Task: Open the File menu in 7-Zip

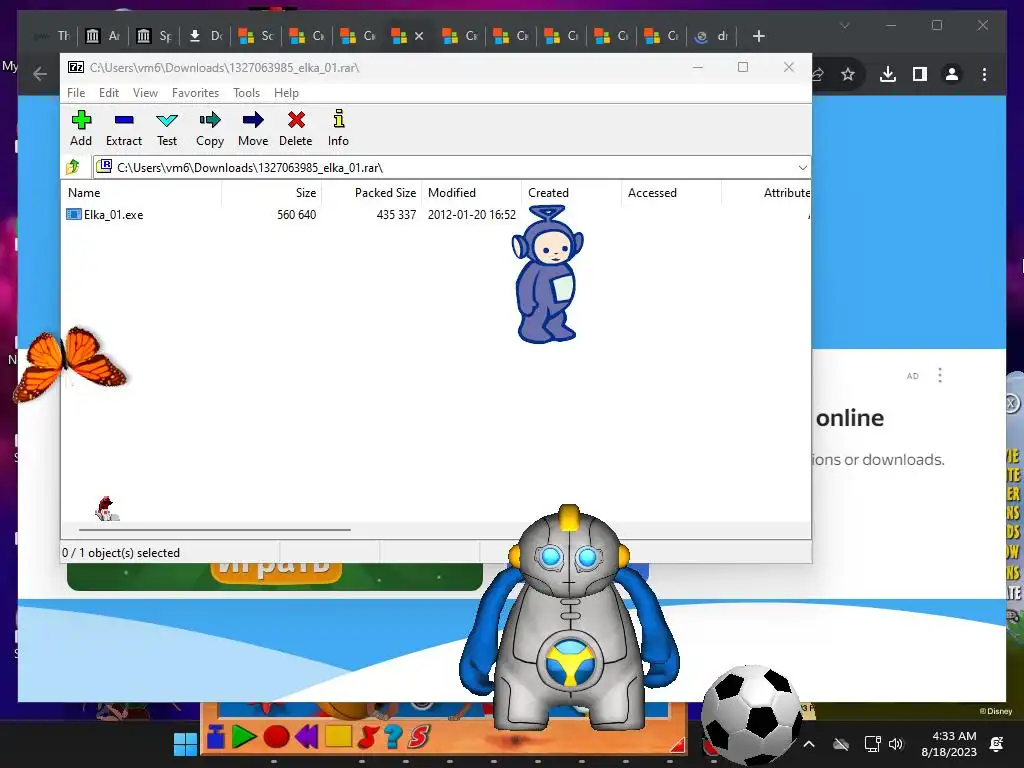Action: point(76,93)
